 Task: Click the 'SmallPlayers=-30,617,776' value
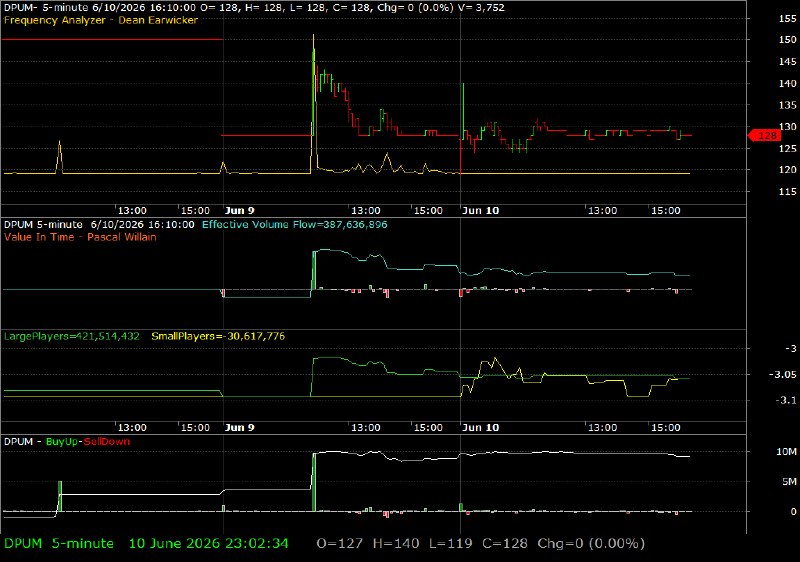point(218,337)
